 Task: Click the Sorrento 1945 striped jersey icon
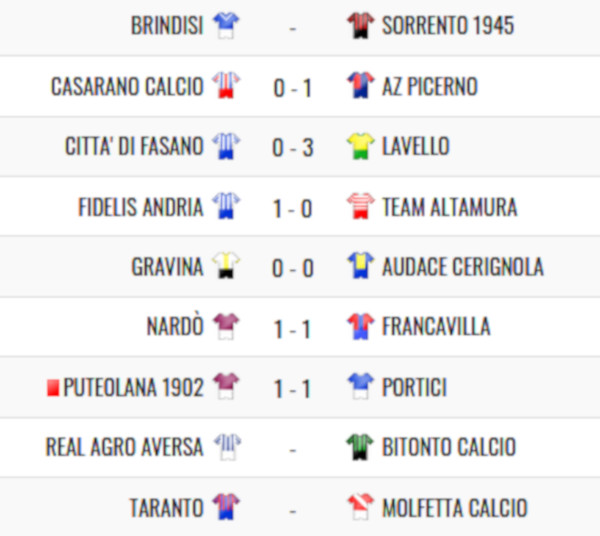360,25
